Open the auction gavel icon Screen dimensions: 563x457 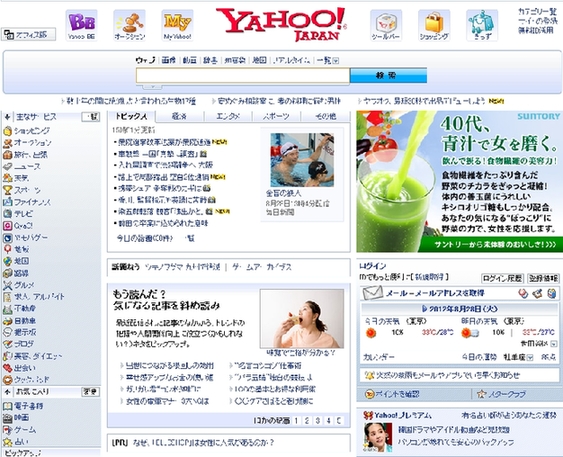(129, 25)
